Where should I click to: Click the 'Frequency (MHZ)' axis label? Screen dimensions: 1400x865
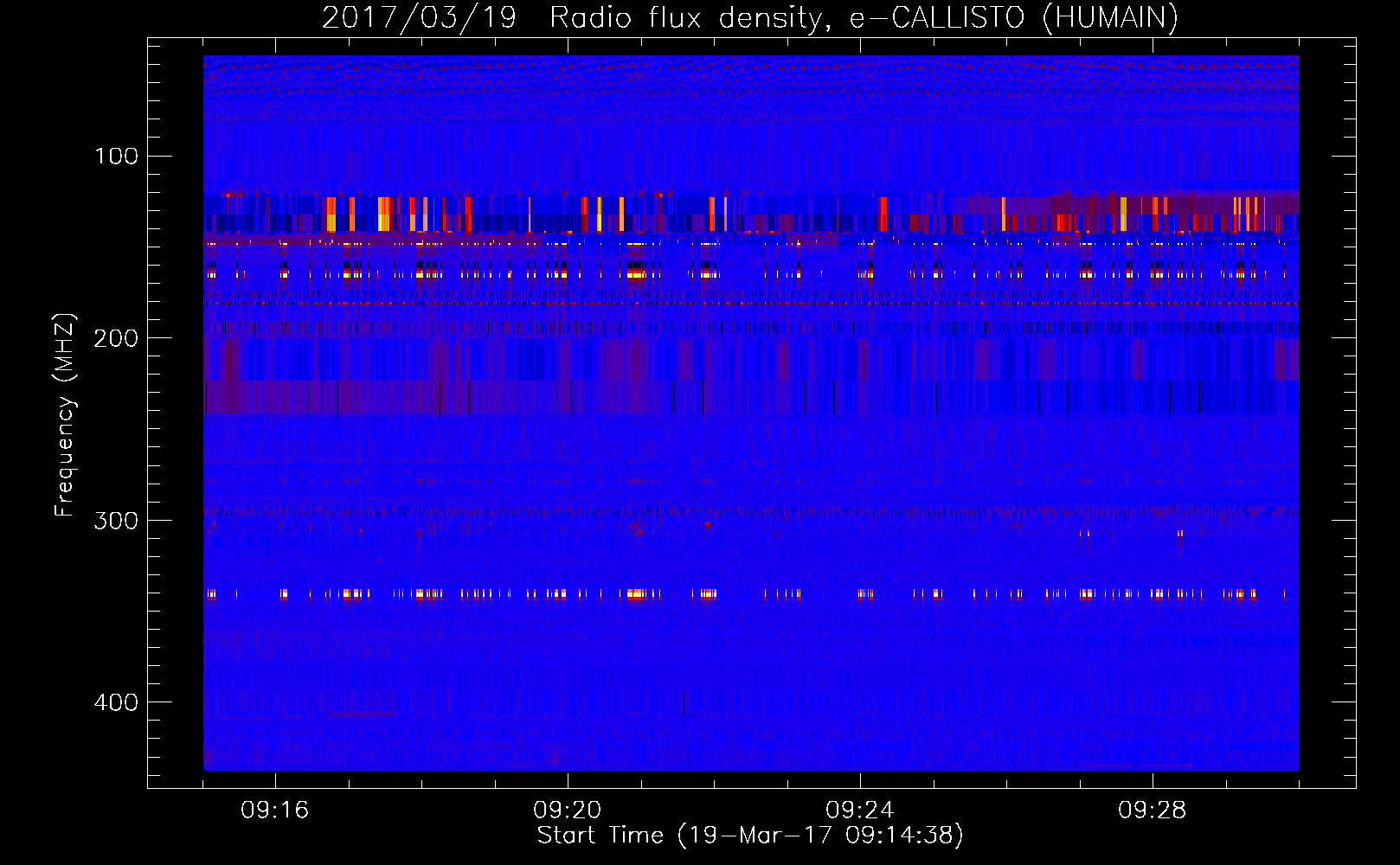point(65,415)
